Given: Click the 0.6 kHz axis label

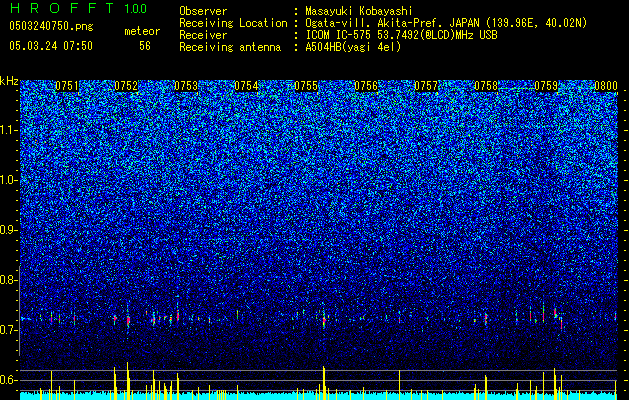Looking at the screenshot, I should coord(9,380).
